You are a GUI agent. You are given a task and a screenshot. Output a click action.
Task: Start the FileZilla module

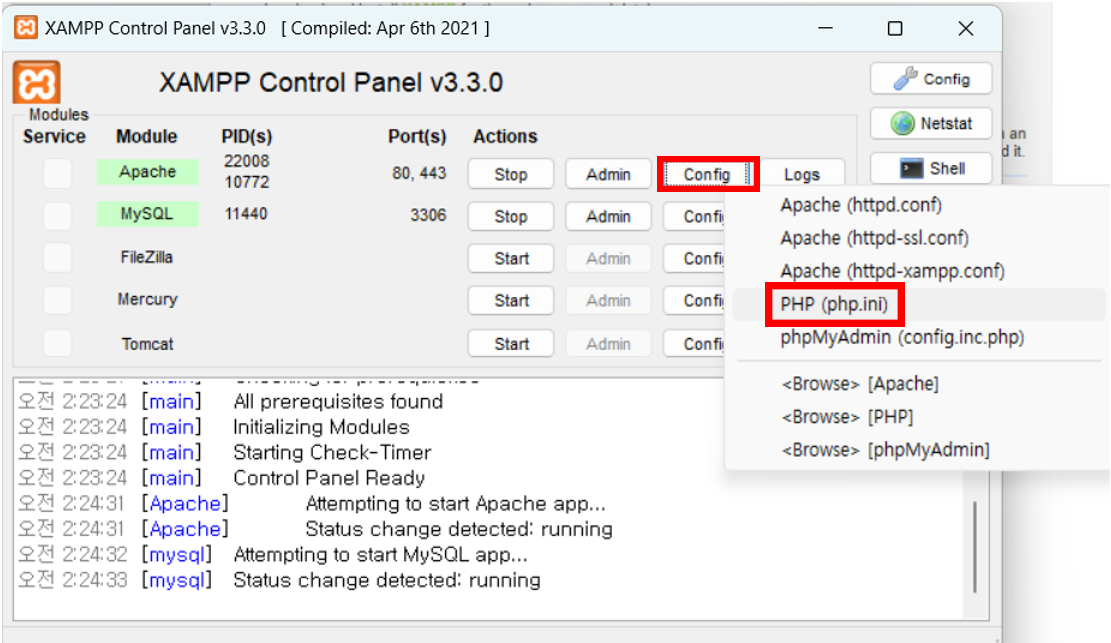pos(511,259)
